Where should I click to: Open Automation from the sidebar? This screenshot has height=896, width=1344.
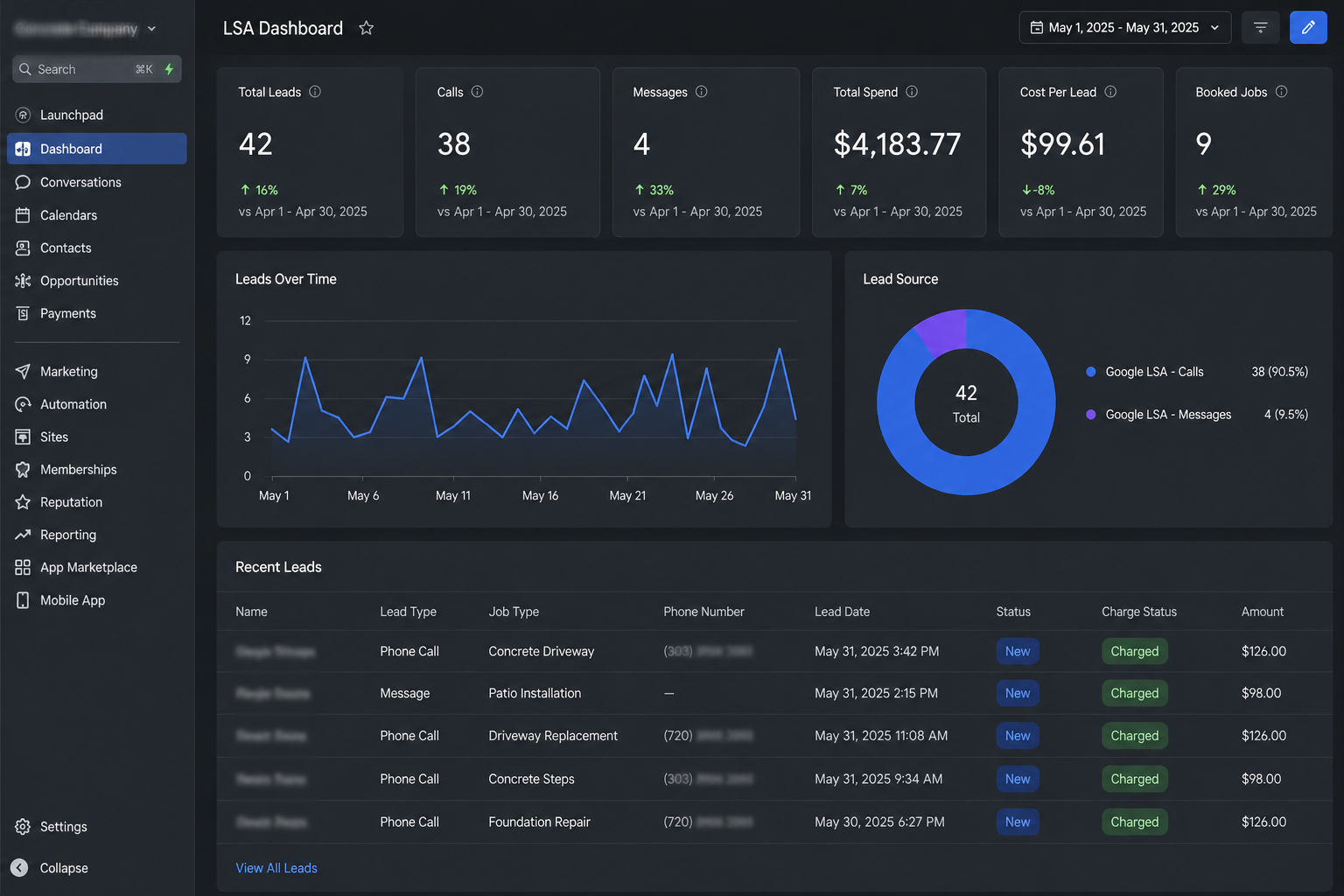pyautogui.click(x=97, y=404)
